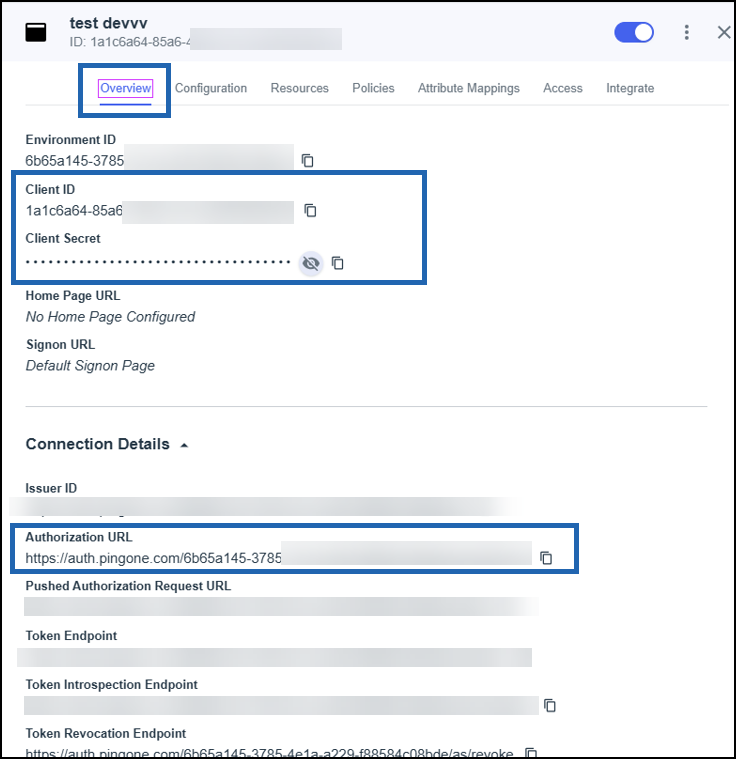This screenshot has width=736, height=759.
Task: Reveal the hidden Client Secret
Action: click(311, 263)
